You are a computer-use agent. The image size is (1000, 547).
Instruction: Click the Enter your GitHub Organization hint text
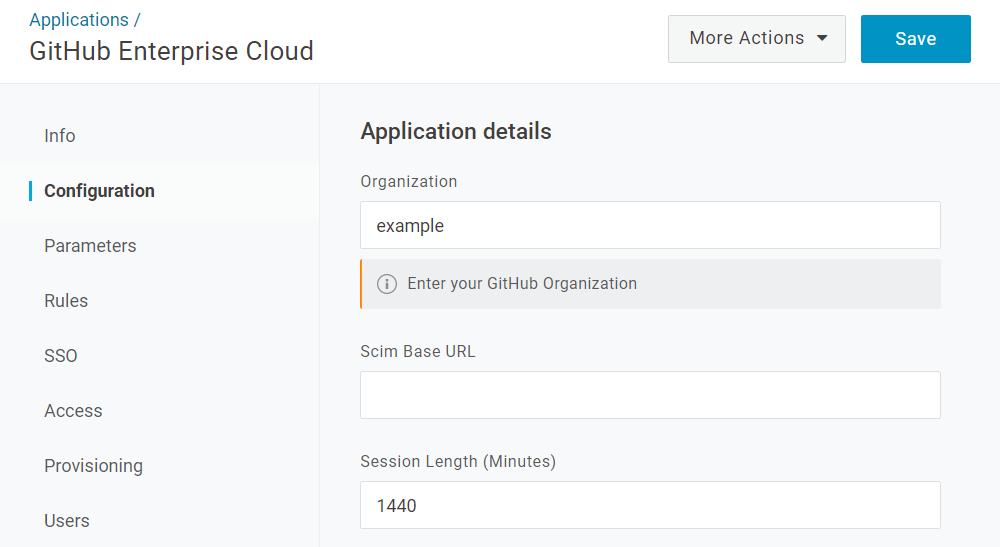pos(522,284)
